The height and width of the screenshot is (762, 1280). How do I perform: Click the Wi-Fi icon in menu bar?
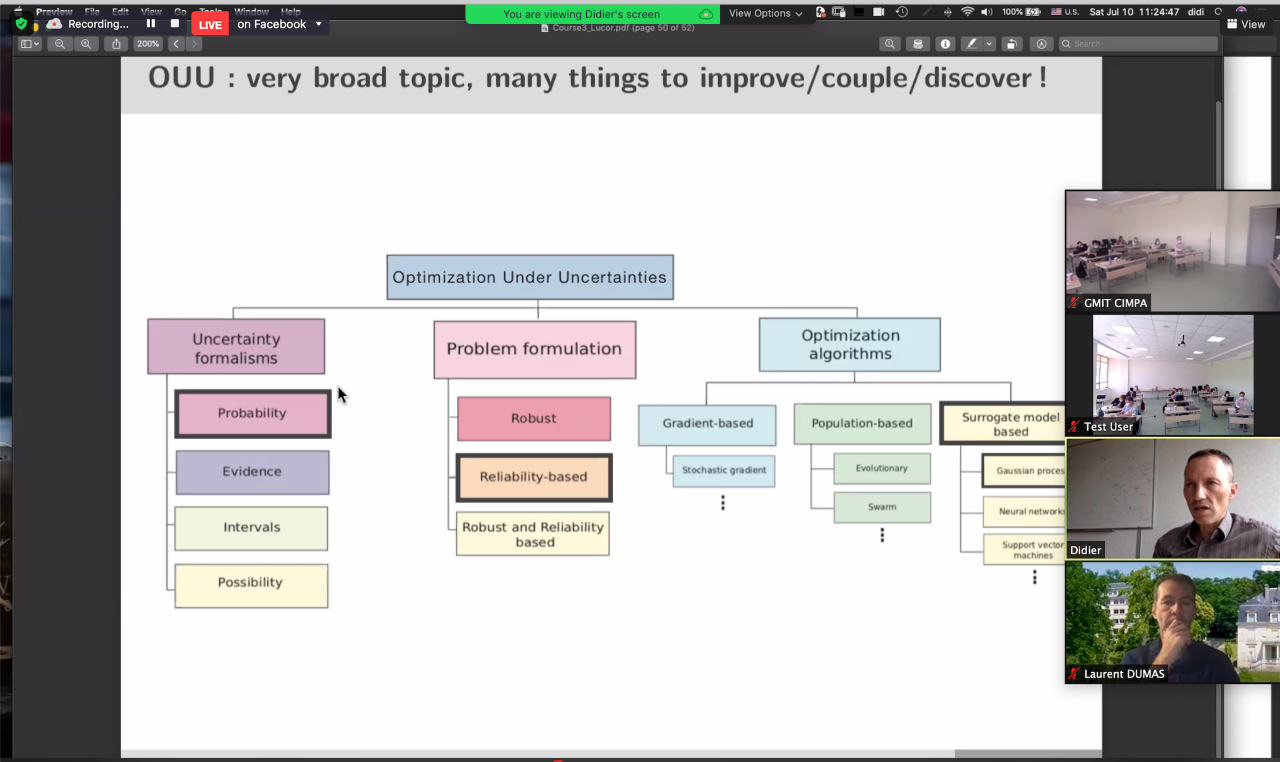967,12
